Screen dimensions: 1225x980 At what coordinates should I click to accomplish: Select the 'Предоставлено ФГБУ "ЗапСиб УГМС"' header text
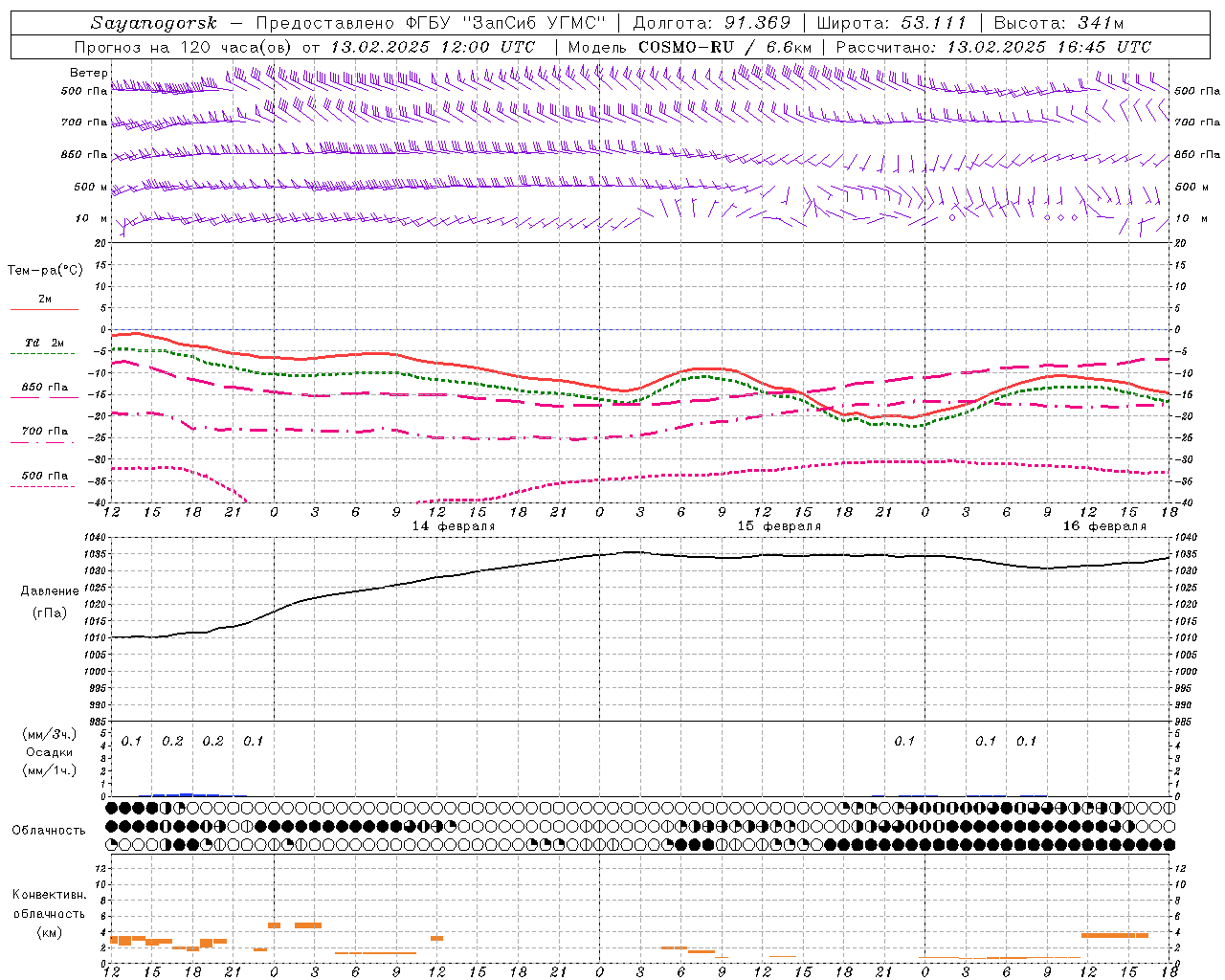433,23
